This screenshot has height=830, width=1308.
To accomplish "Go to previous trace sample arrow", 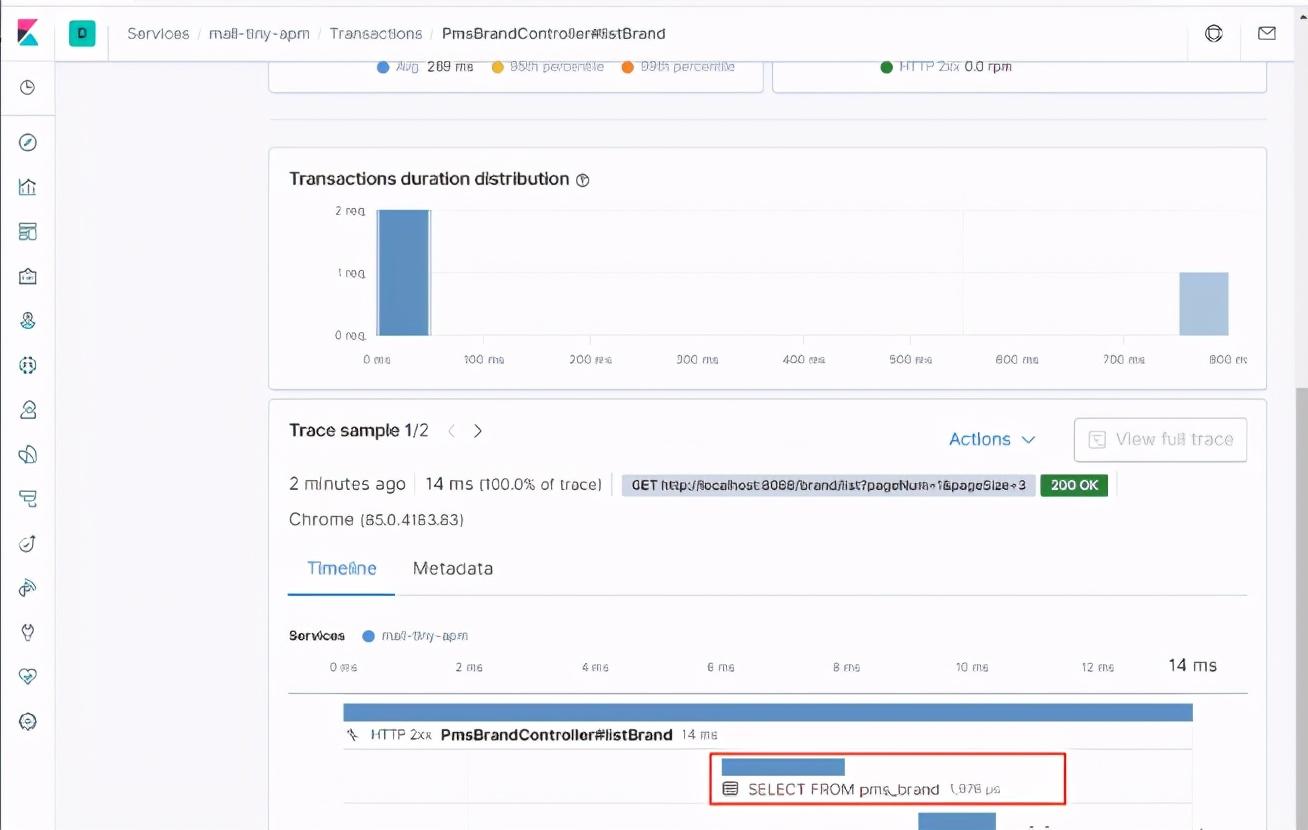I will tap(451, 431).
